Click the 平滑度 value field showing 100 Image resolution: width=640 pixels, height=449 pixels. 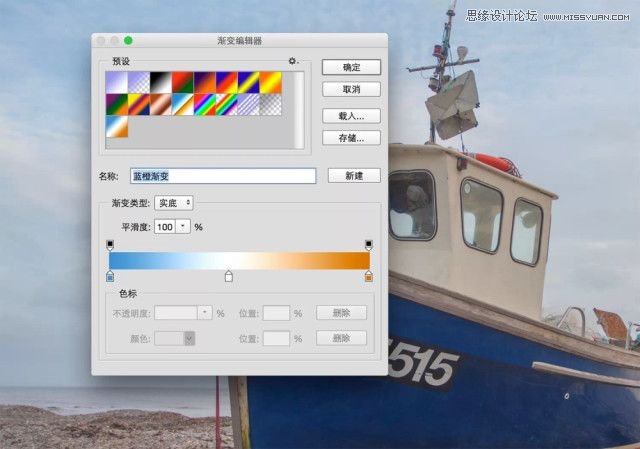[x=165, y=227]
